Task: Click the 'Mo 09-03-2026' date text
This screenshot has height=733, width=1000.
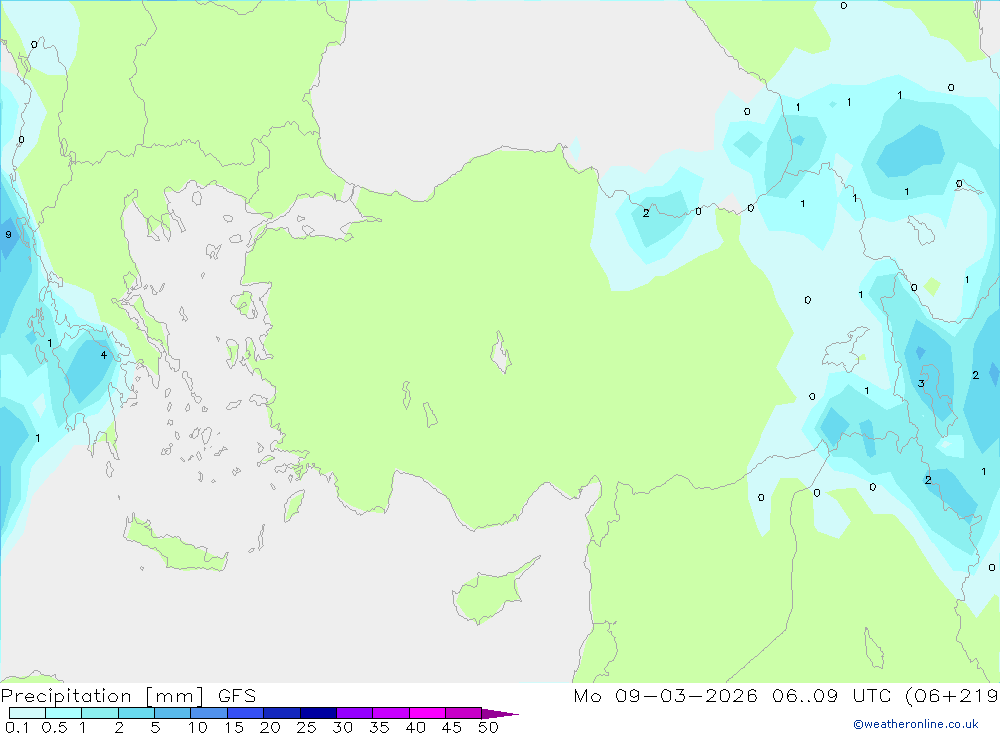Action: pyautogui.click(x=665, y=695)
